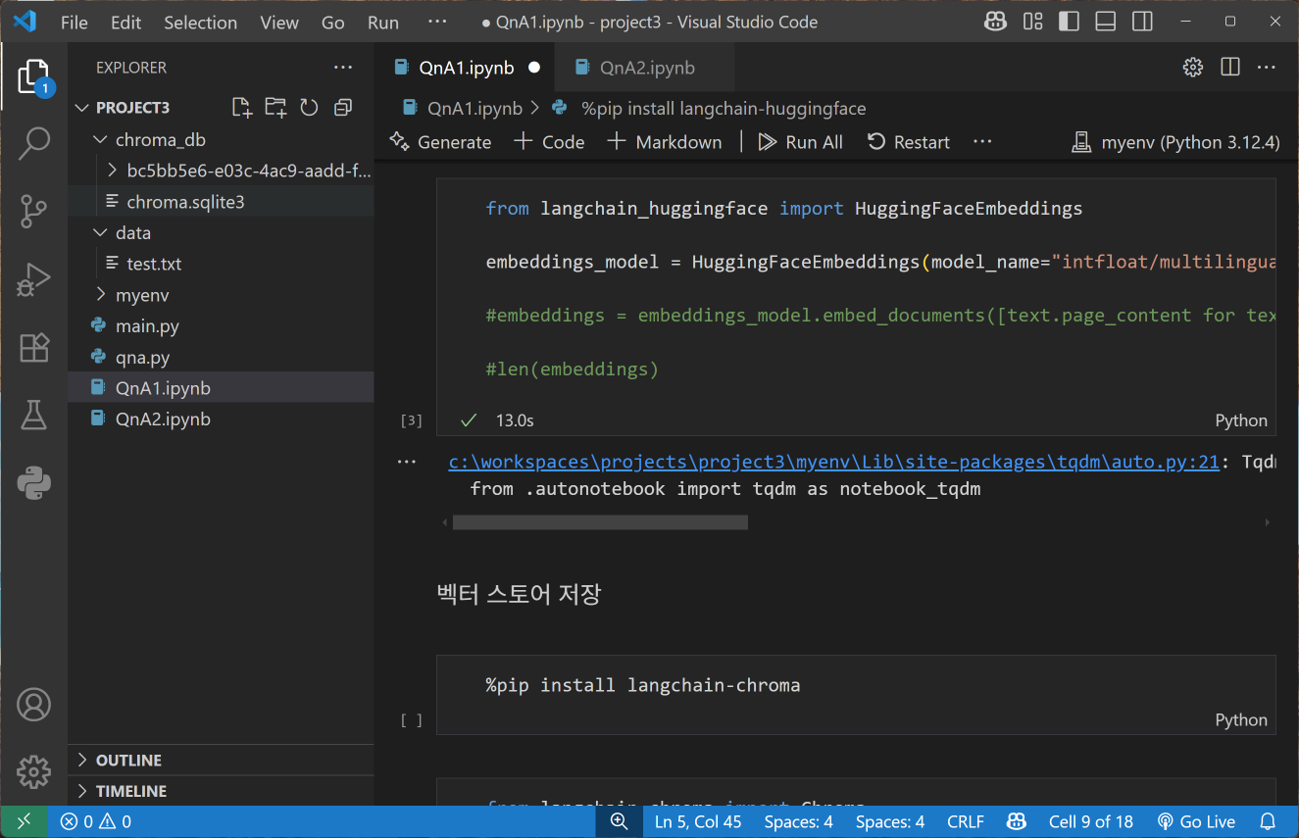Open the Explorer view in activity bar

coord(33,78)
